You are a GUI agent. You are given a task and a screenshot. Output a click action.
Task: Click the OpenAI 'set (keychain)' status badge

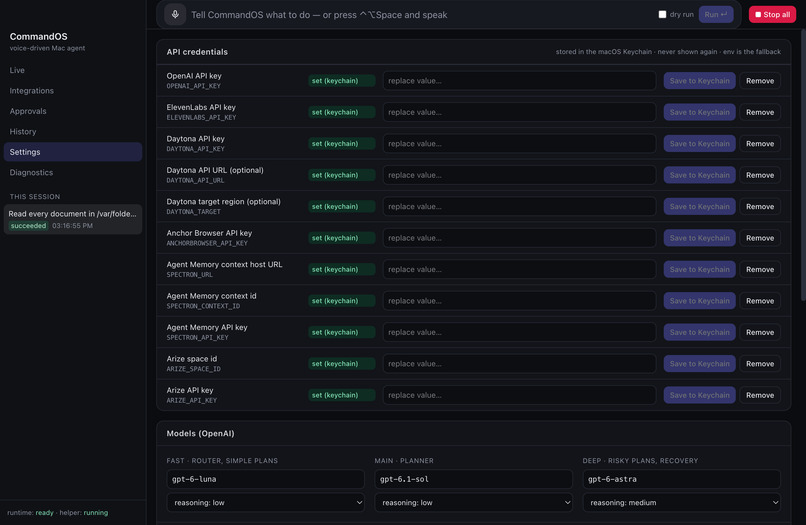(x=341, y=81)
